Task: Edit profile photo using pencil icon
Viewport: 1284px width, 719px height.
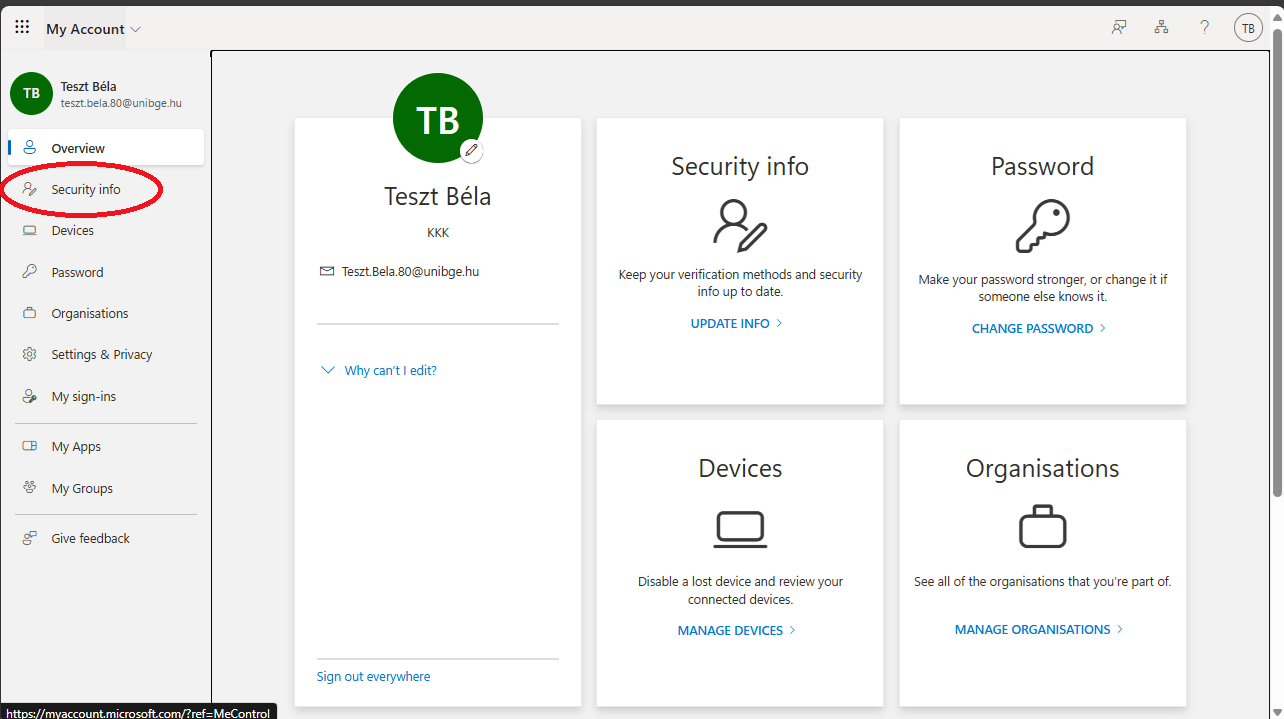Action: [472, 150]
